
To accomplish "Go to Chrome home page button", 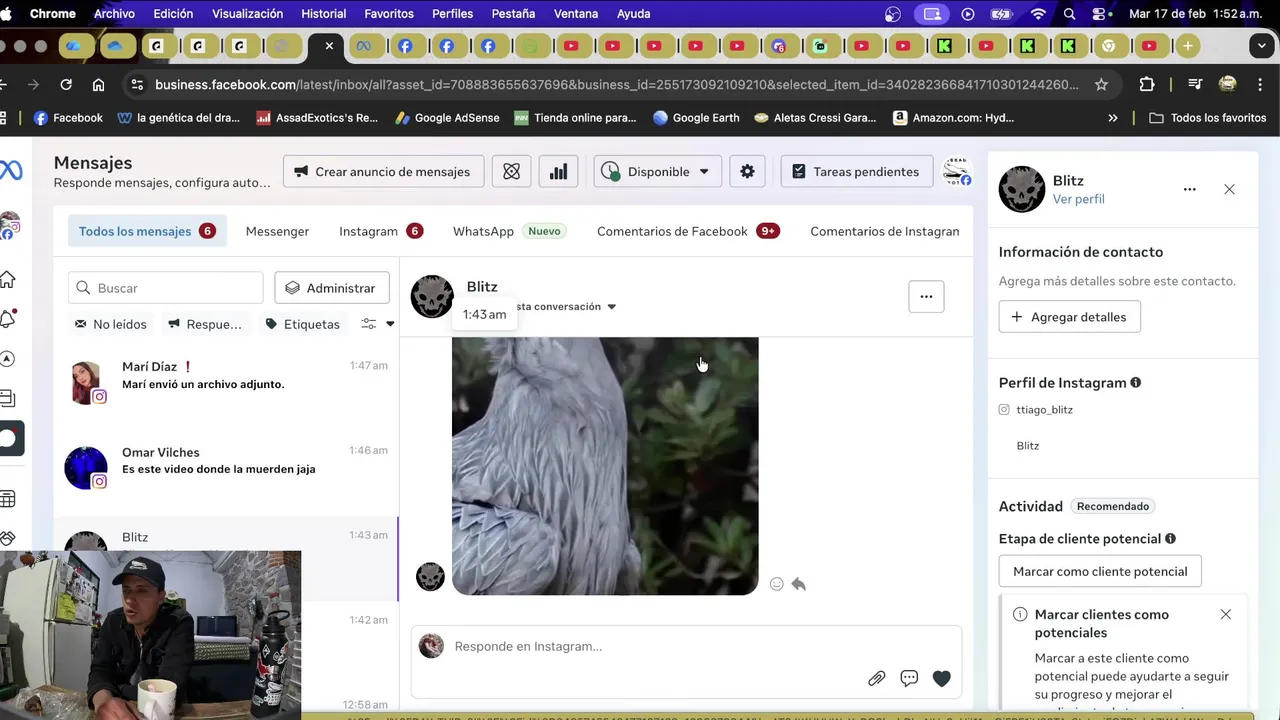I will 98,85.
